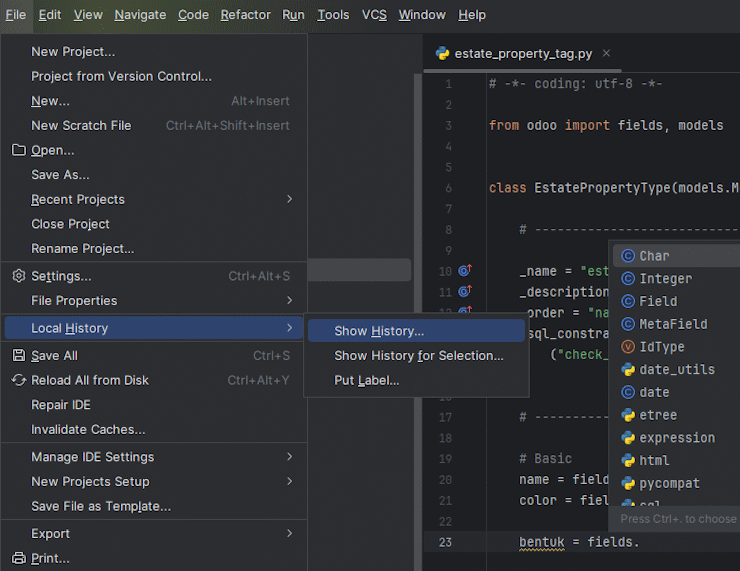This screenshot has height=571, width=740.
Task: Open the Window menu
Action: pos(422,15)
